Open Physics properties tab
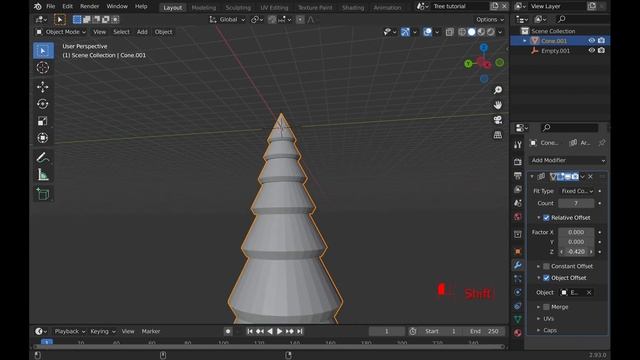Viewport: 640px width, 360px height. [518, 292]
